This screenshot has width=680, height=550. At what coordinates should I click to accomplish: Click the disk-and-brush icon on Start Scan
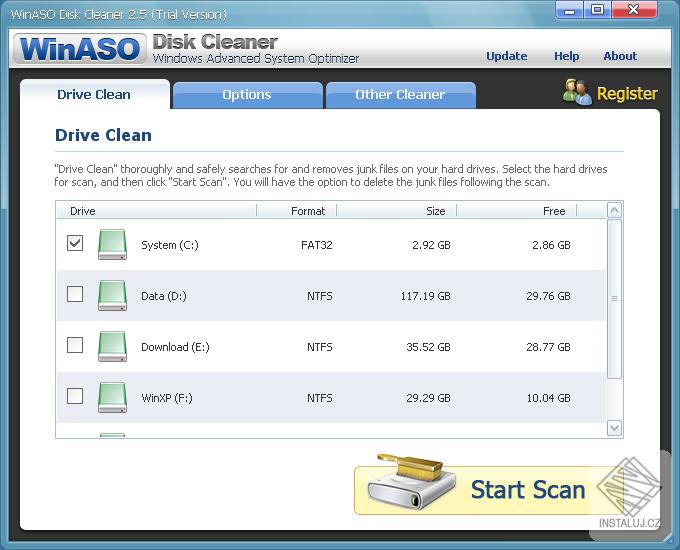point(411,482)
